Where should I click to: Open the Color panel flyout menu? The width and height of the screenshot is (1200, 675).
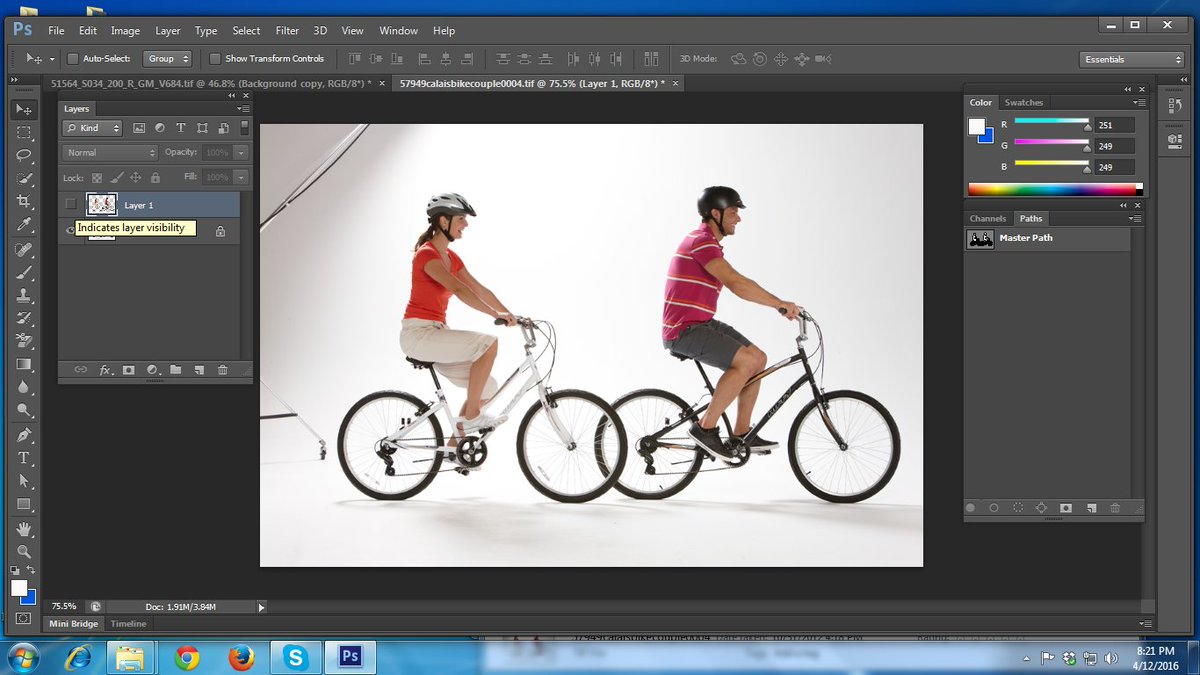pos(1138,102)
